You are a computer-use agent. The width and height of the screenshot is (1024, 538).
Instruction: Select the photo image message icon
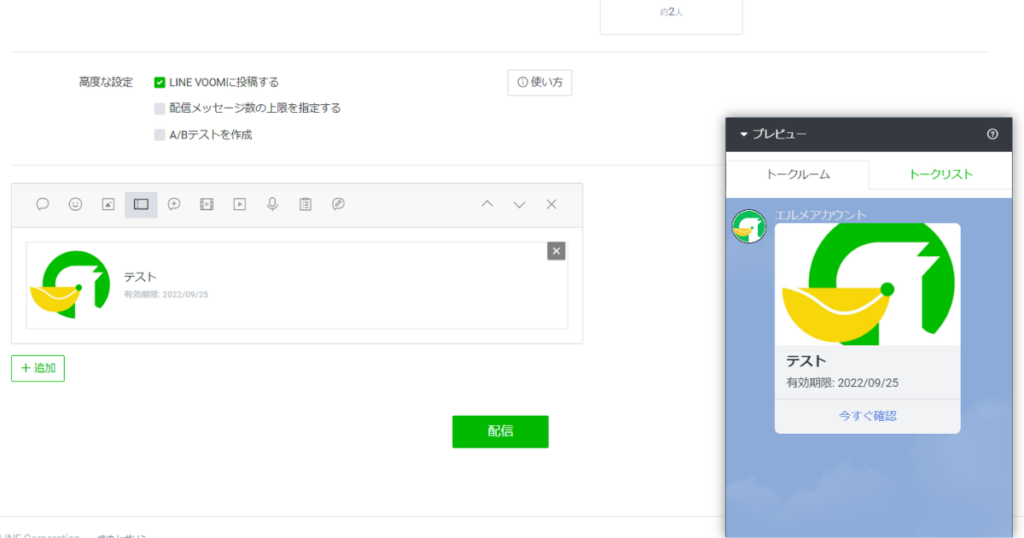(x=108, y=204)
